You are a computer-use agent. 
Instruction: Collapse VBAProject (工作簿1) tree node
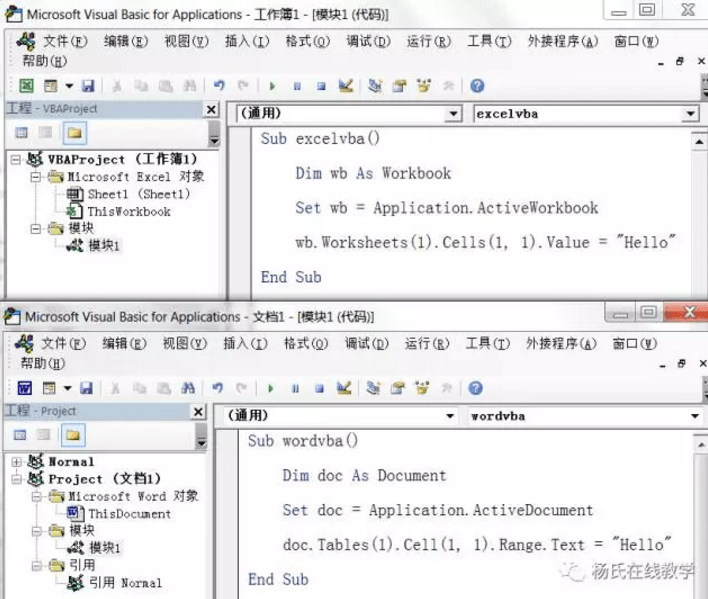(x=16, y=159)
